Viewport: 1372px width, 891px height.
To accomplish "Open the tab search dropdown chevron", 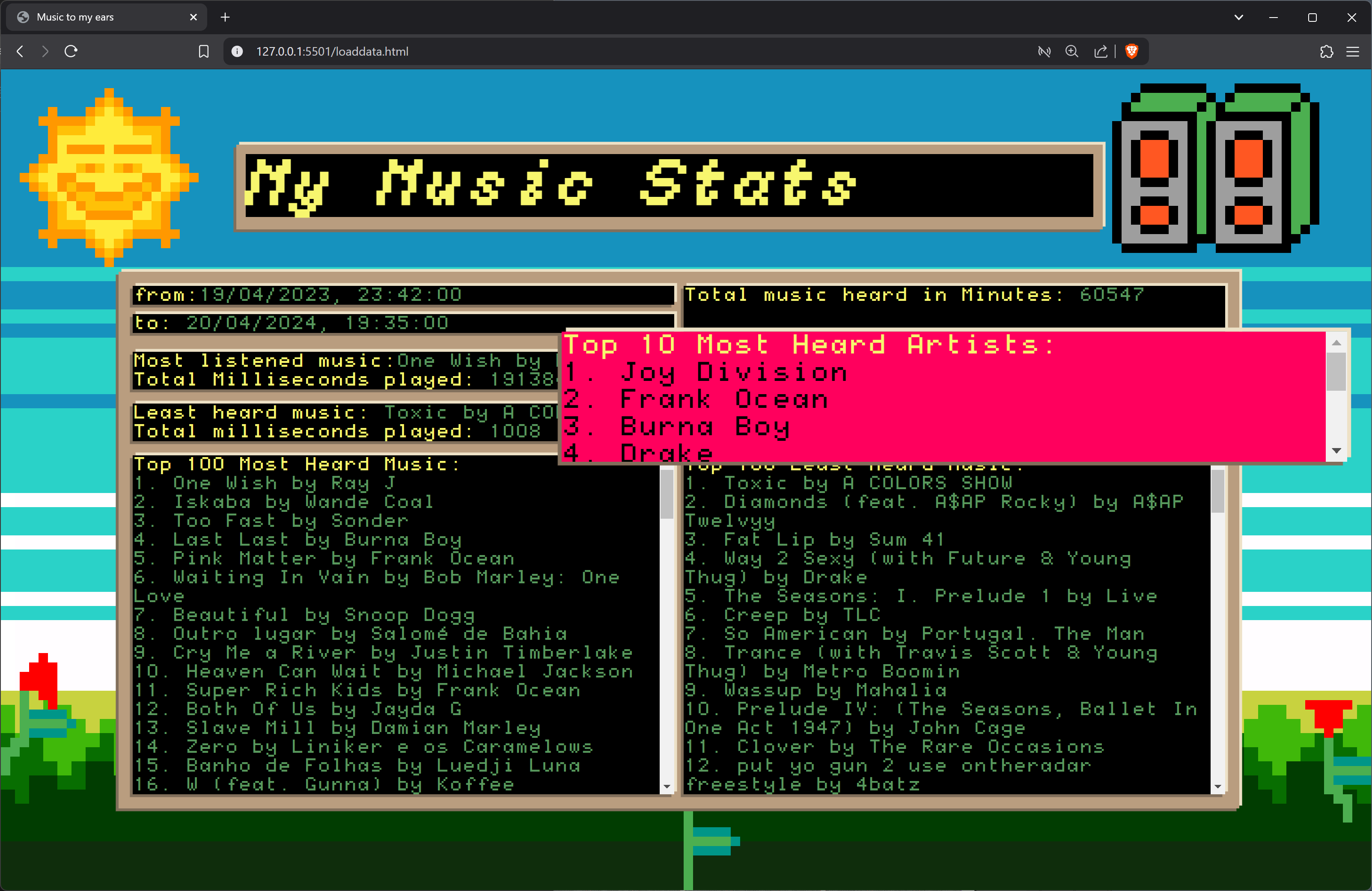I will point(1238,17).
